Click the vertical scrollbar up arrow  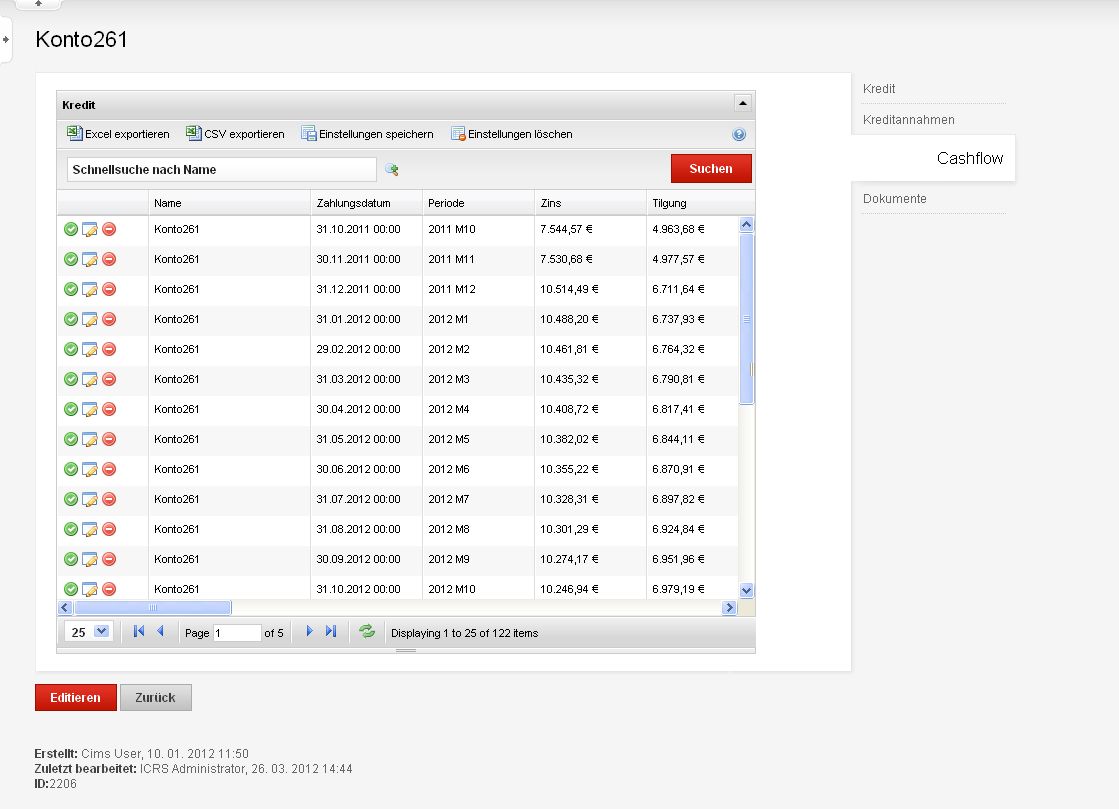pyautogui.click(x=746, y=225)
